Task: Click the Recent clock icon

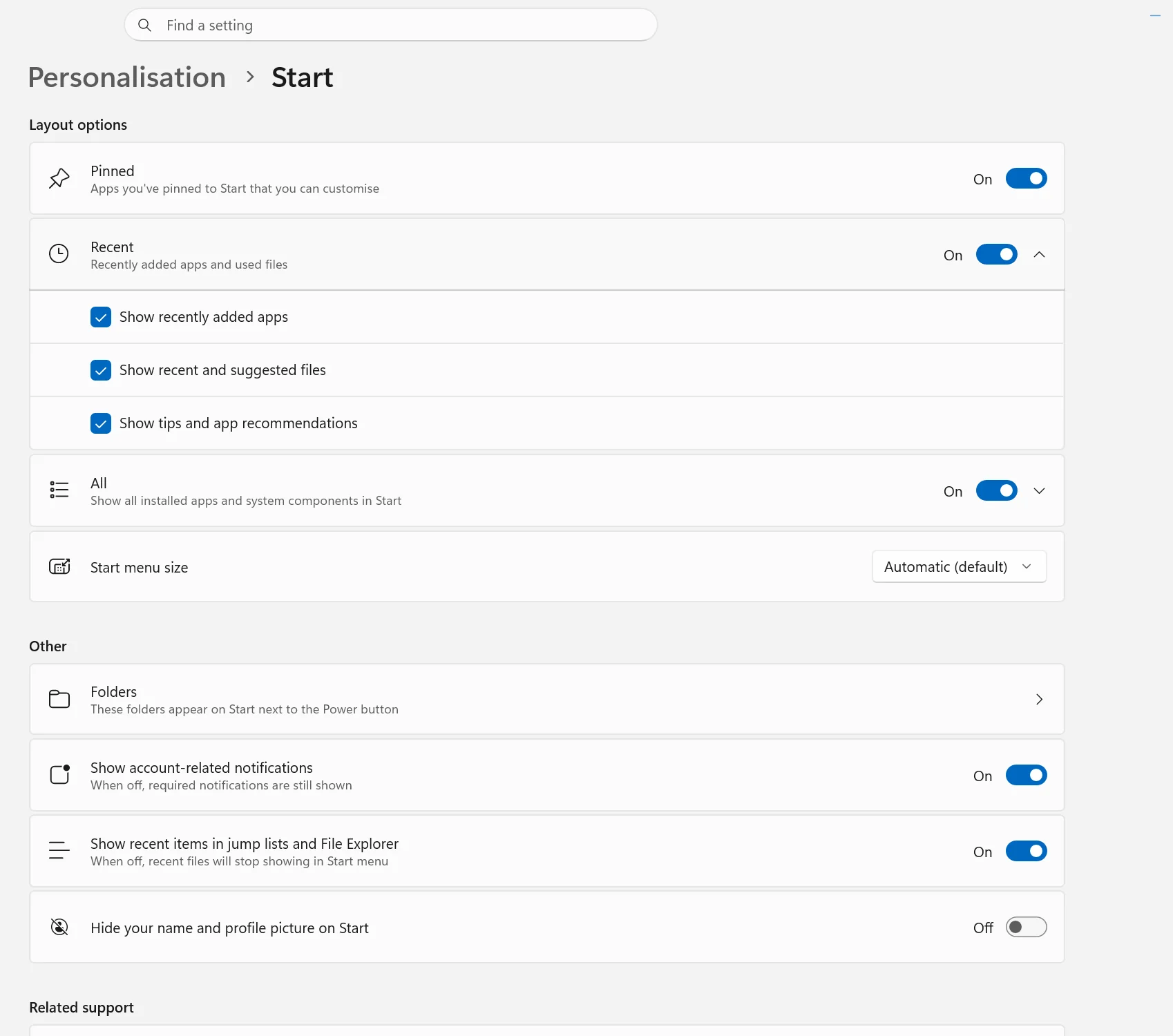Action: click(x=59, y=254)
